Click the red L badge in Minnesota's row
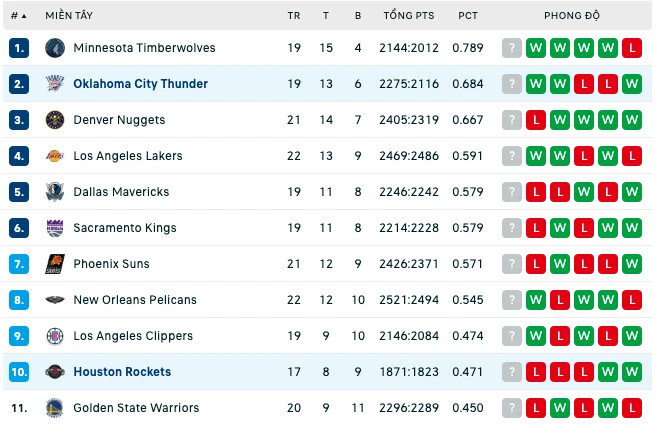 pyautogui.click(x=632, y=48)
